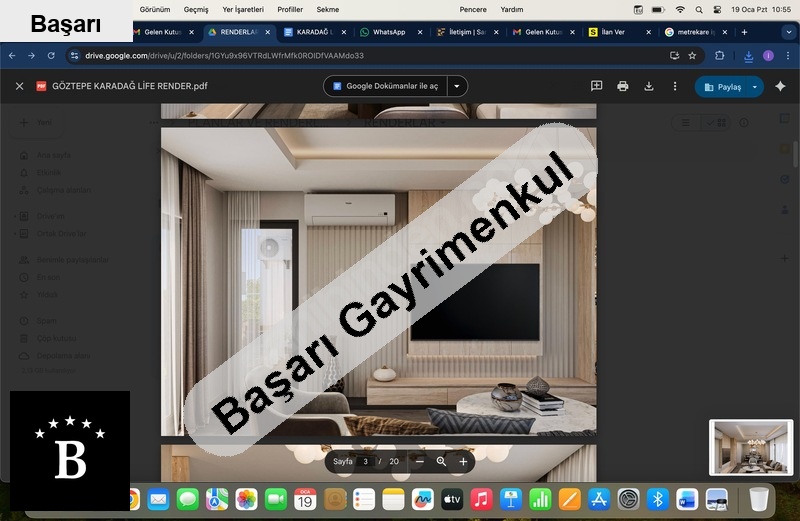Expand the Paylaş button dropdown arrow
Viewport: 800px width, 521px height.
(755, 87)
